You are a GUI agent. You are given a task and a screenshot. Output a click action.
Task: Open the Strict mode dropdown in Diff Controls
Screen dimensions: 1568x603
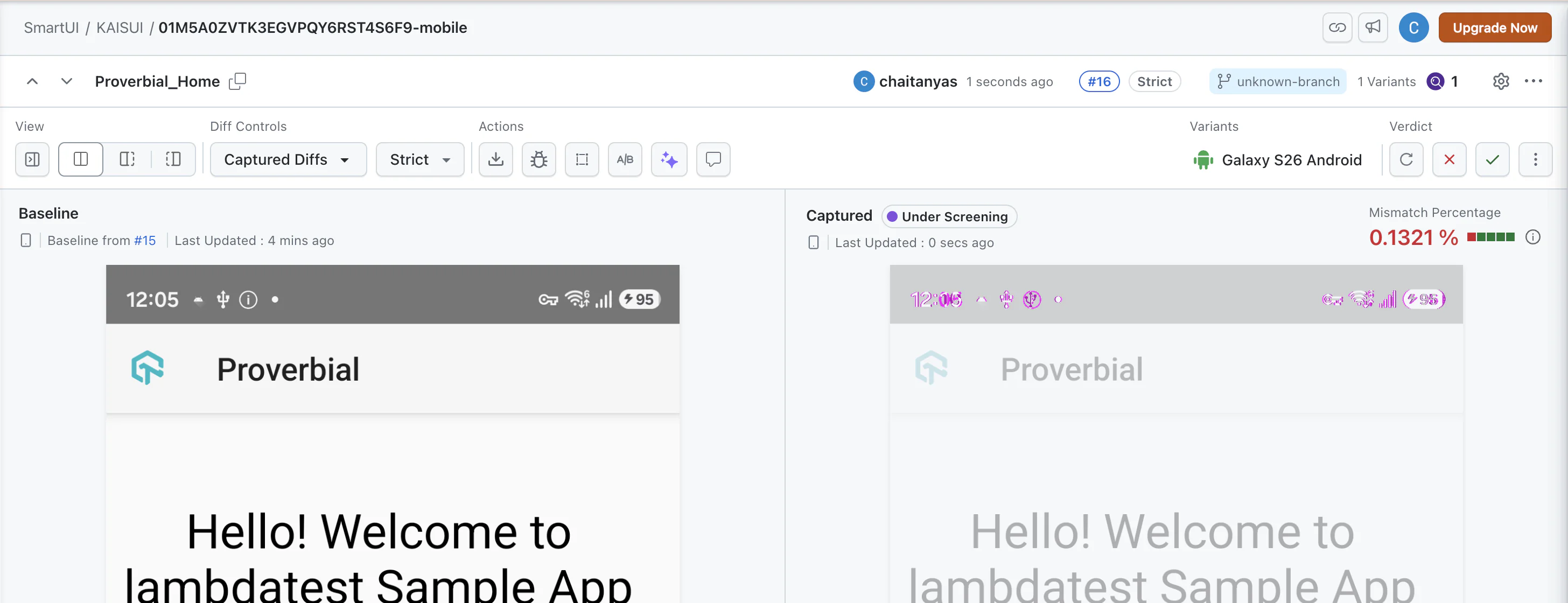[x=420, y=159]
